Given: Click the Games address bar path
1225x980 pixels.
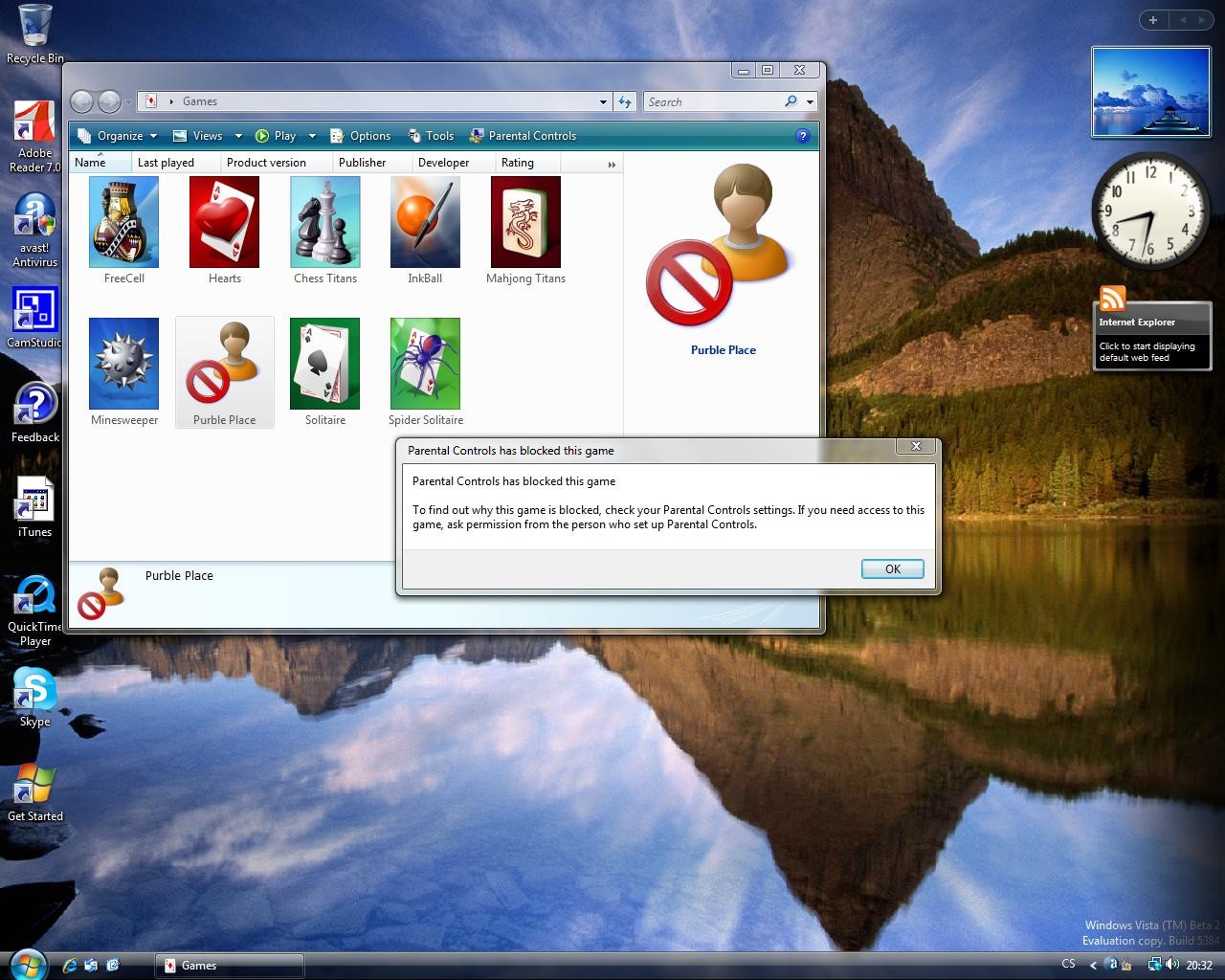Looking at the screenshot, I should tap(200, 101).
